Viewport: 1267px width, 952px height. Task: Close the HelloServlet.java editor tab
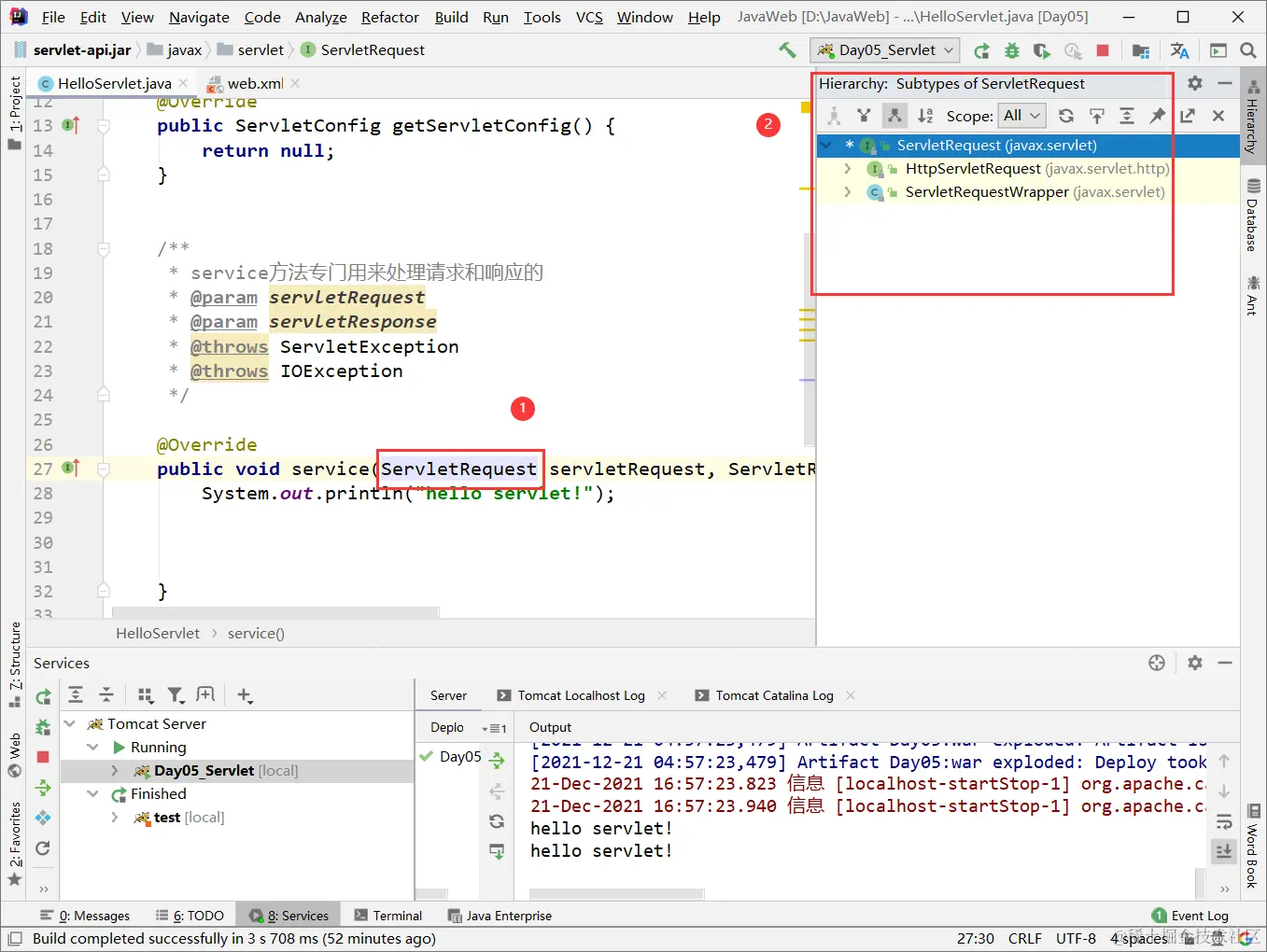pyautogui.click(x=183, y=83)
